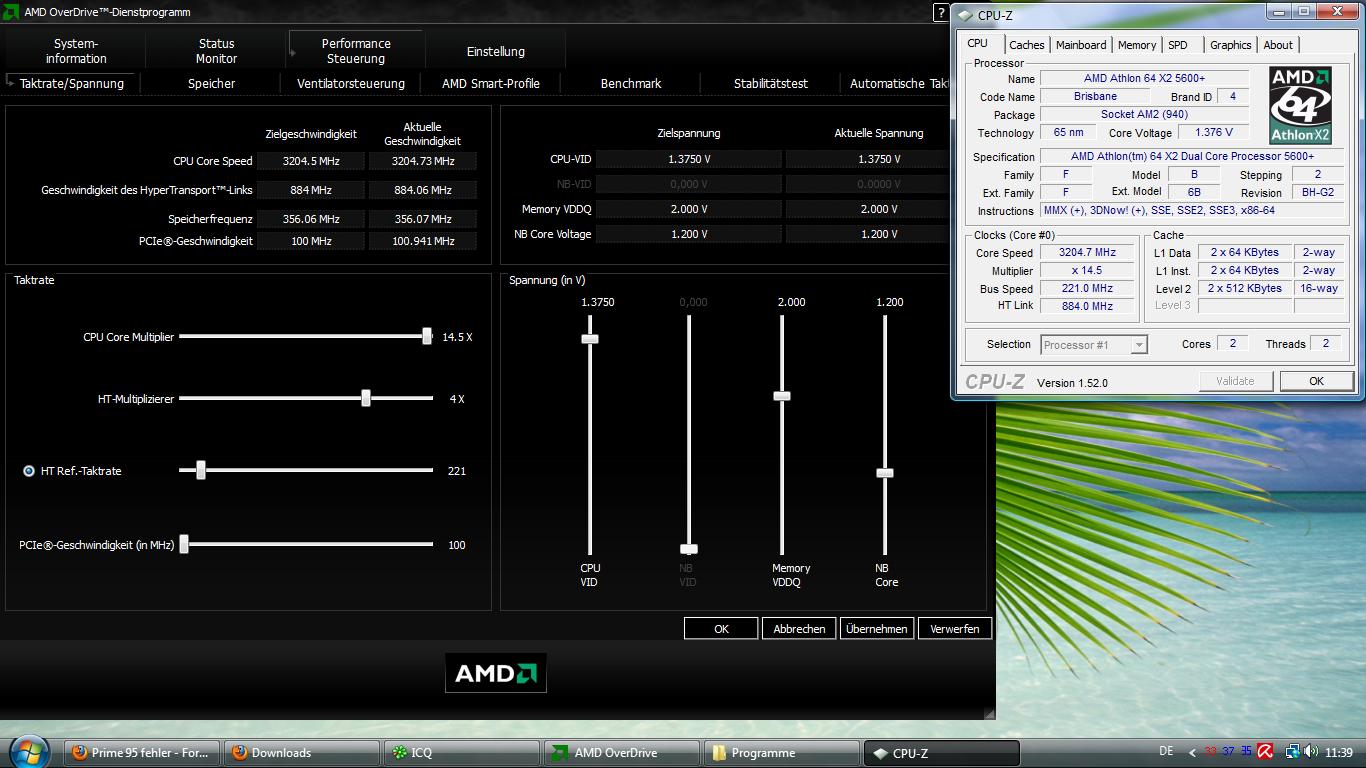Click the Übernehmen button
Viewport: 1366px width, 768px height.
point(877,629)
